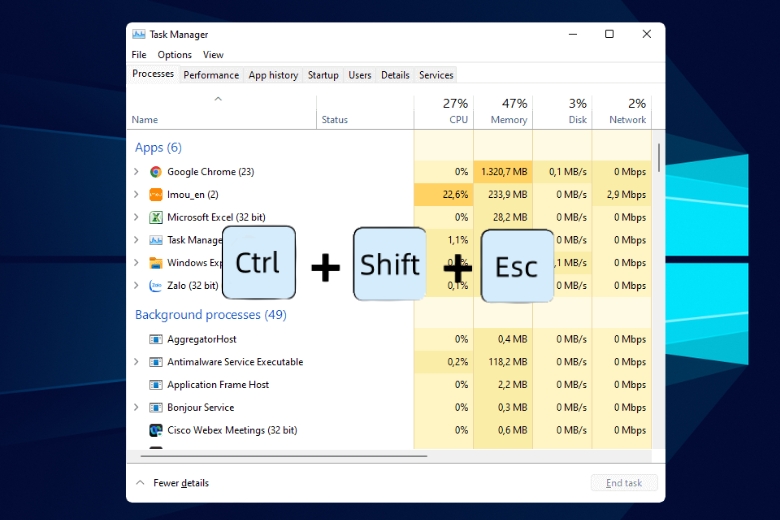This screenshot has height=520, width=780.
Task: Click Imou_en's 2,9 Mbps network value
Action: click(626, 195)
